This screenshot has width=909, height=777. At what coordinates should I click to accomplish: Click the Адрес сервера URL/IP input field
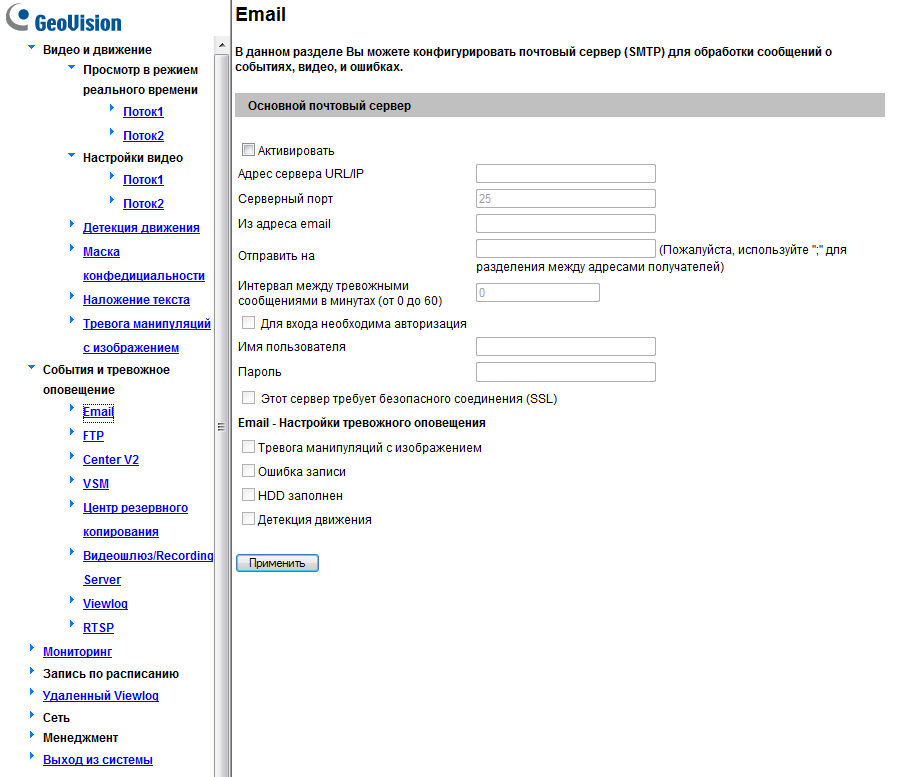[565, 174]
